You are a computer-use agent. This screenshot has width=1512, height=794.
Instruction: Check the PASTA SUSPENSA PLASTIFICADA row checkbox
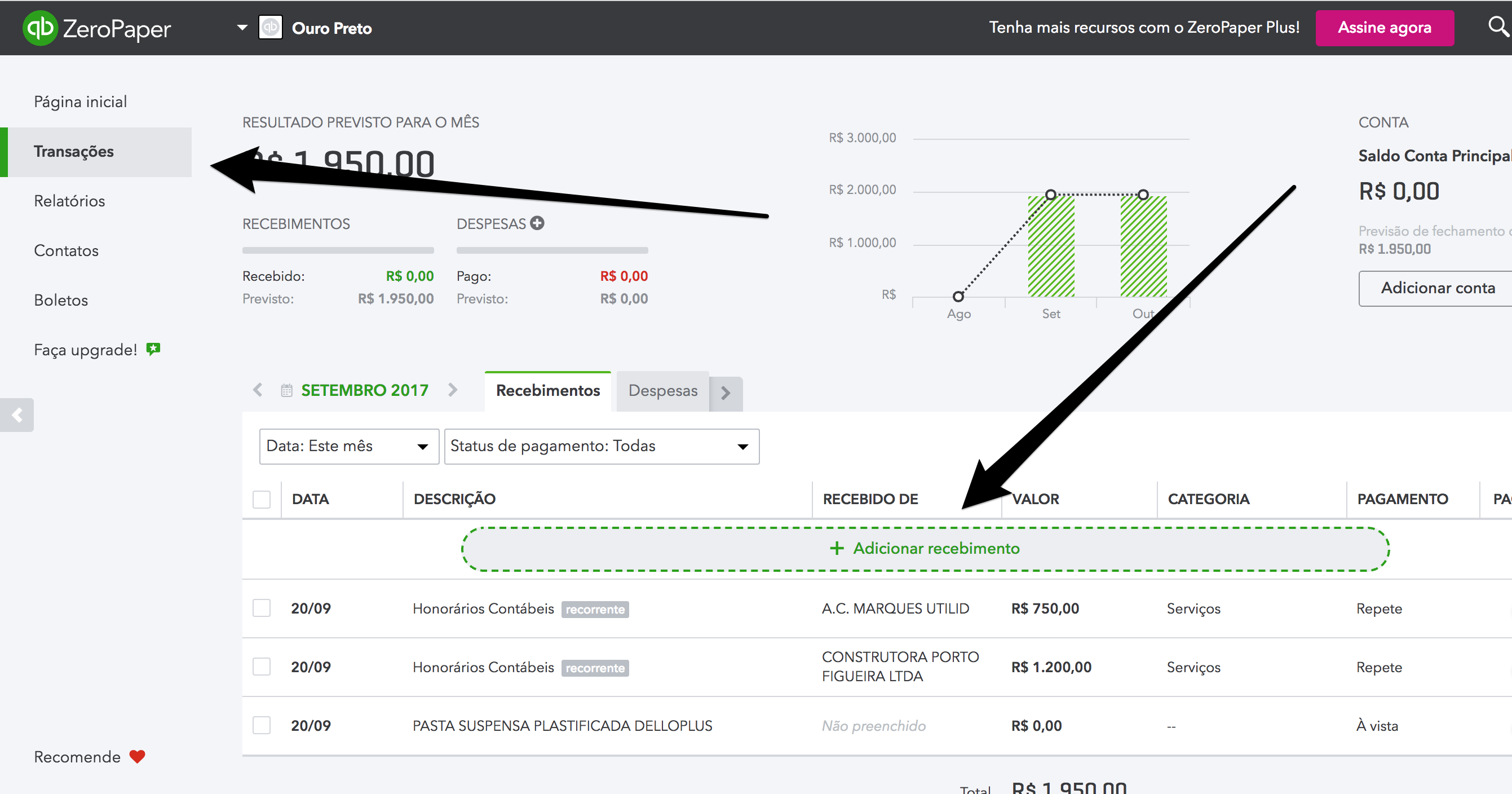point(261,725)
